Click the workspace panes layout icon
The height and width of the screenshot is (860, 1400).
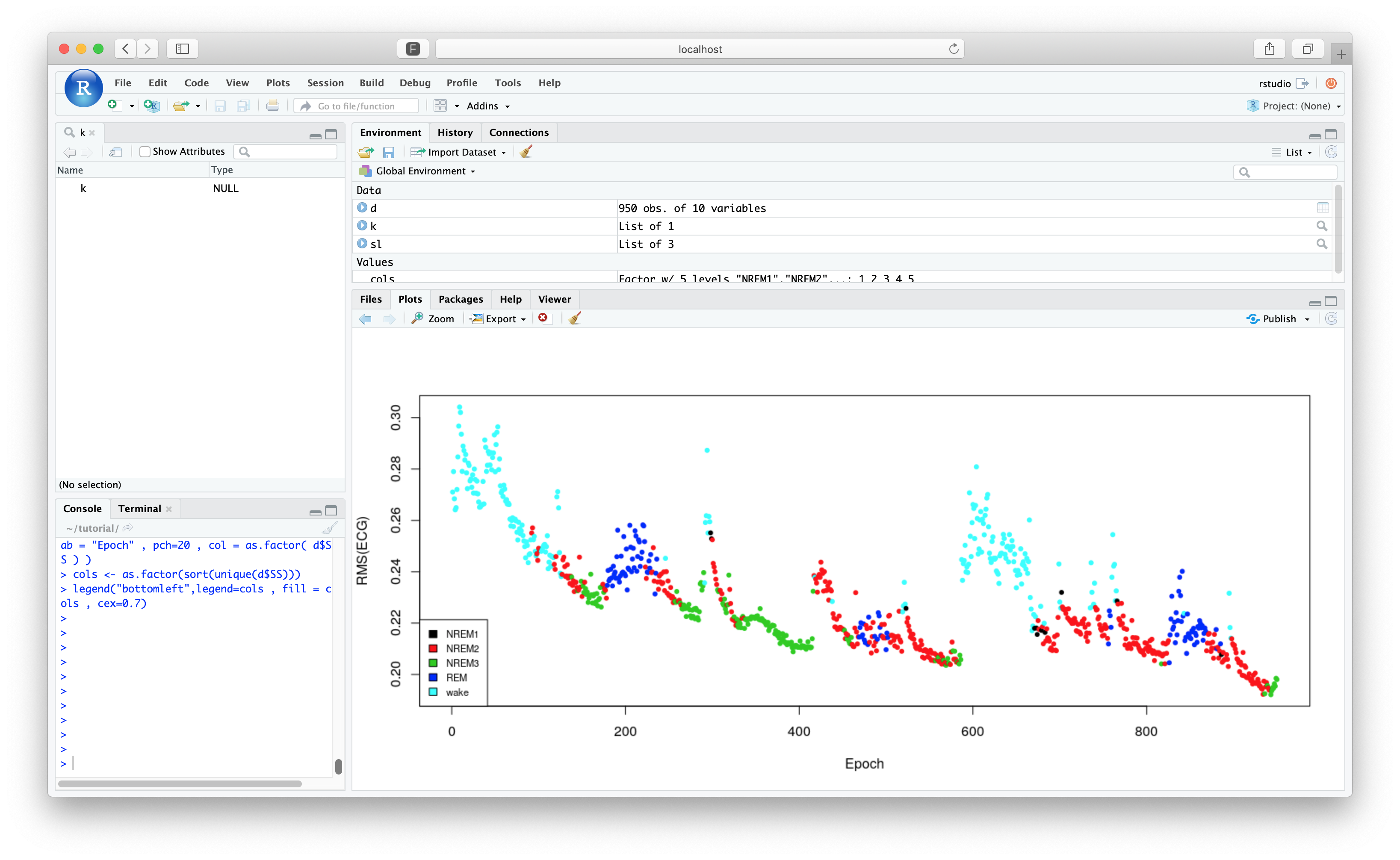click(x=440, y=106)
